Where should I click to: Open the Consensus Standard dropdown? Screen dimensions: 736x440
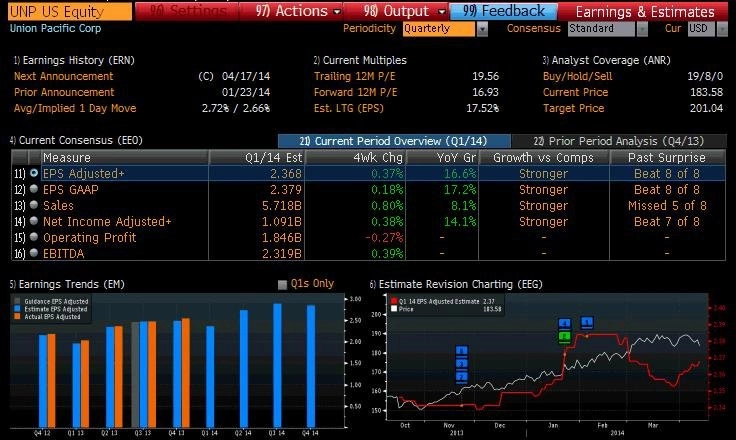[x=642, y=29]
